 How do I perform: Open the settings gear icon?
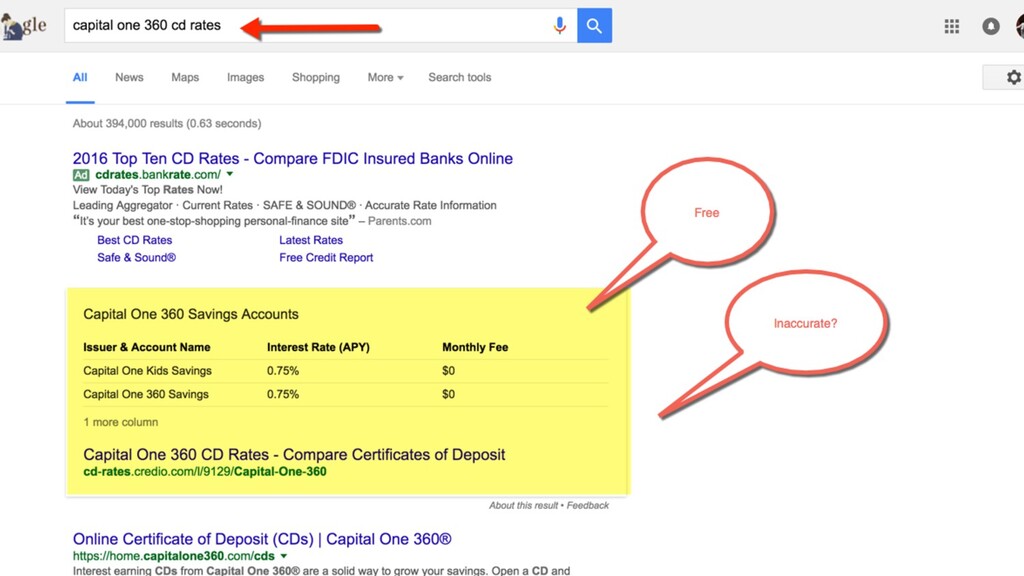1014,77
